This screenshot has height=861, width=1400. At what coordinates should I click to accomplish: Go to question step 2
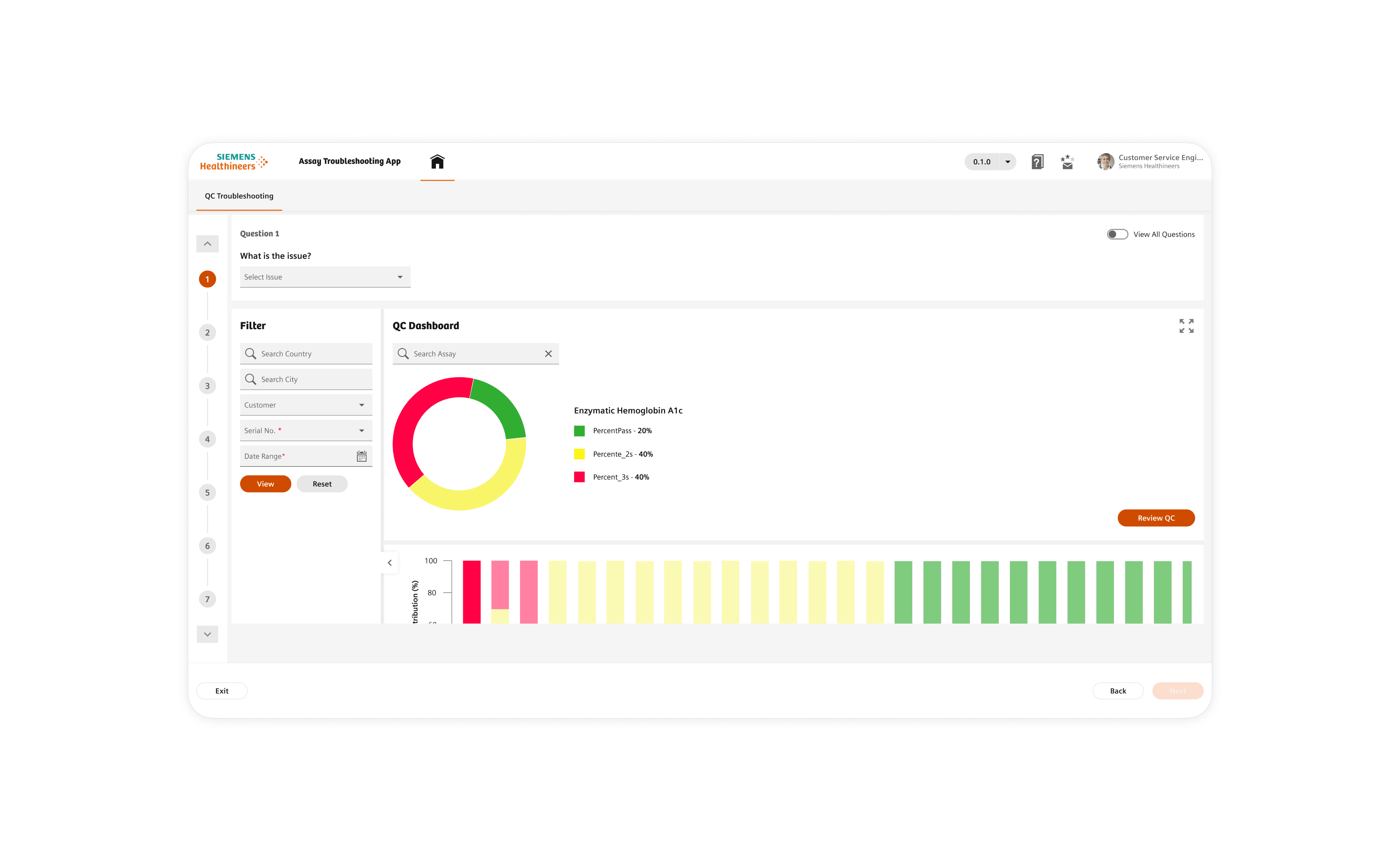pos(207,332)
